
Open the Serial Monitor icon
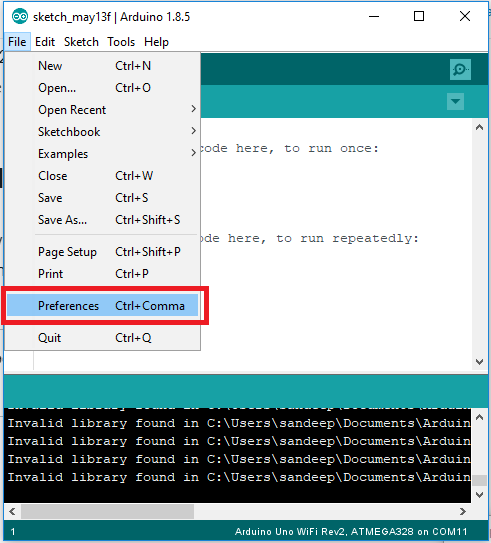point(460,70)
